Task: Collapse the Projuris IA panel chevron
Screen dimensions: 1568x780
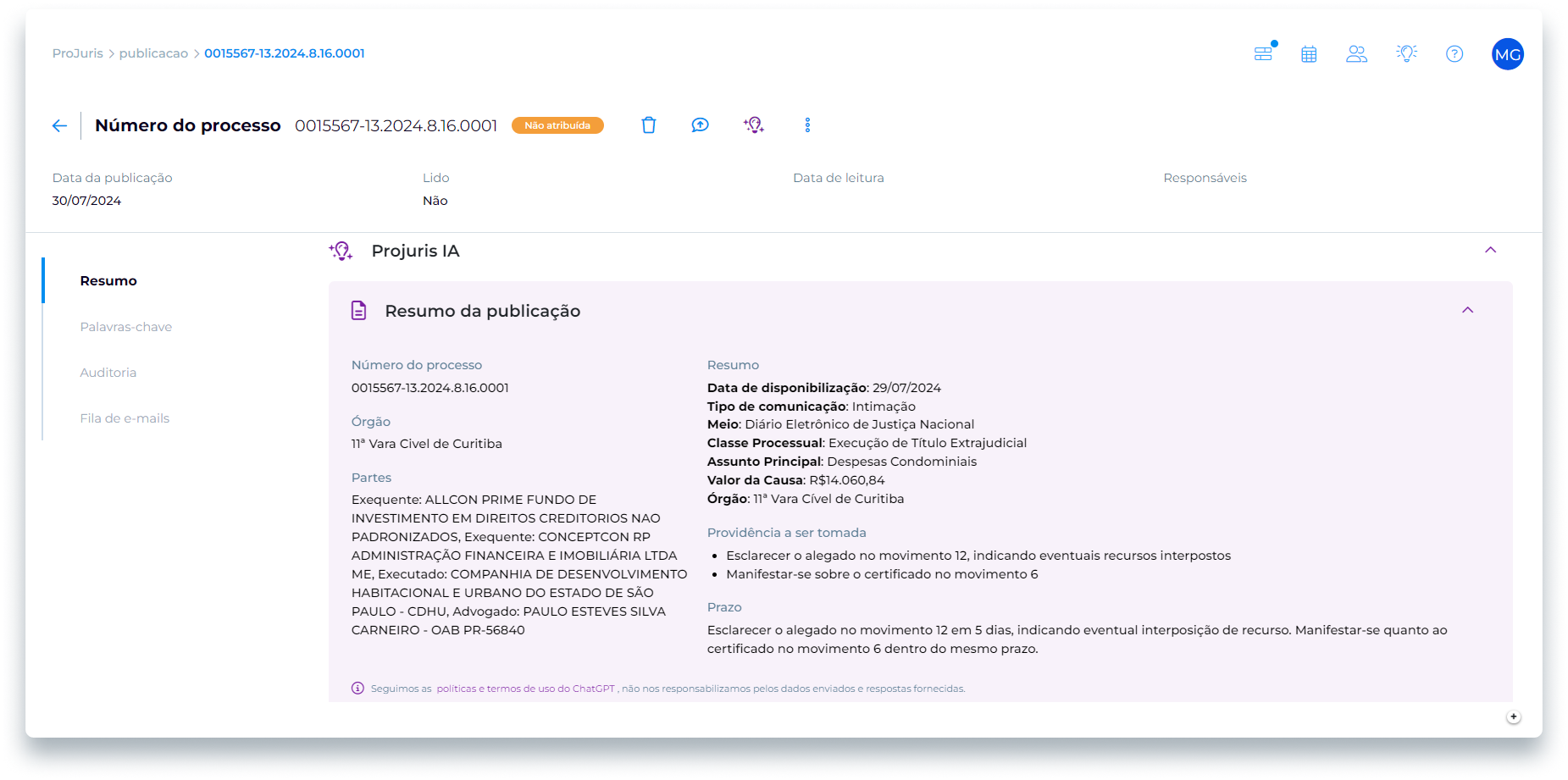Action: tap(1492, 250)
